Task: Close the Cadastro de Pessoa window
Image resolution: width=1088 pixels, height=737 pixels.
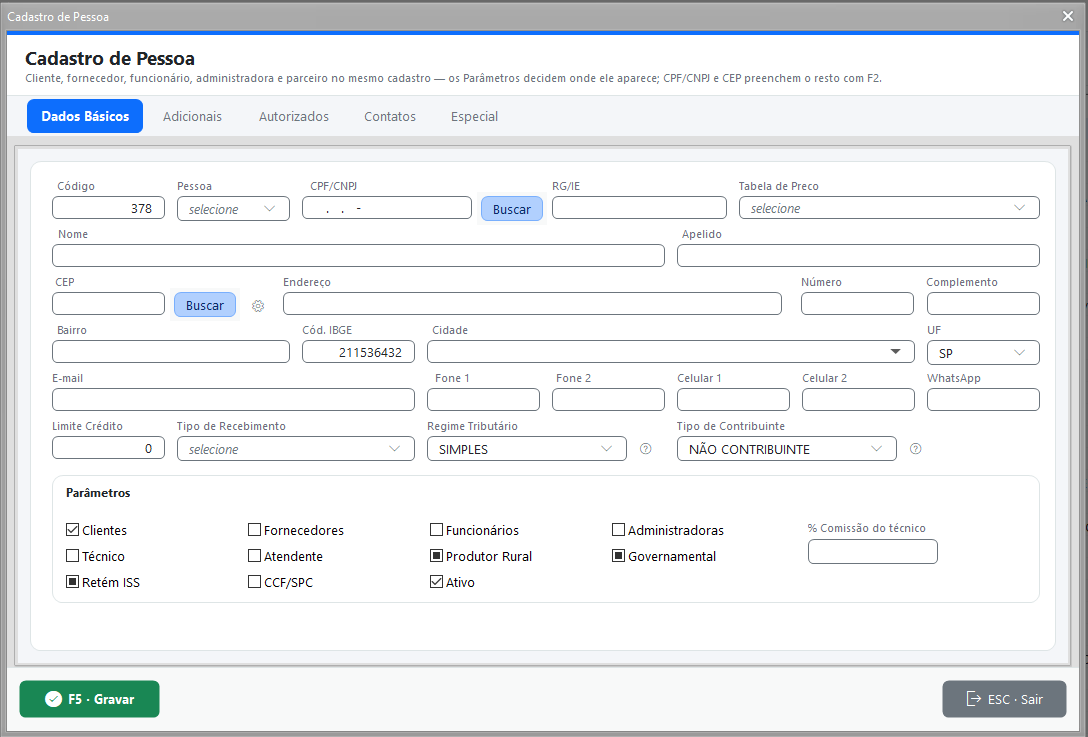Action: pyautogui.click(x=1068, y=16)
